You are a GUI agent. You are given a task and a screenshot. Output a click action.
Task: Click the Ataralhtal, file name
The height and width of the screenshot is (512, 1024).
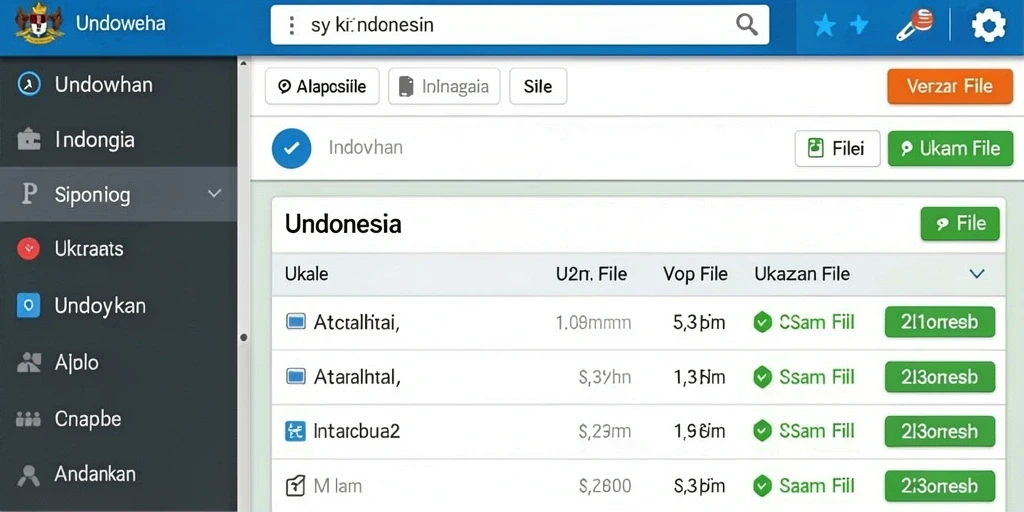(357, 377)
